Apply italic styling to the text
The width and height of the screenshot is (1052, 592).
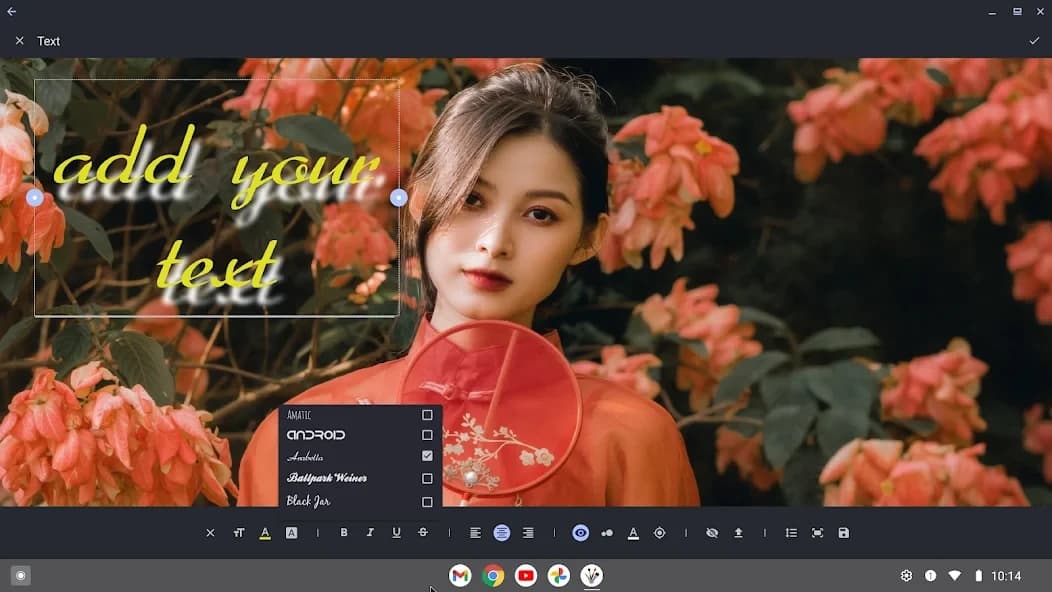pyautogui.click(x=369, y=532)
